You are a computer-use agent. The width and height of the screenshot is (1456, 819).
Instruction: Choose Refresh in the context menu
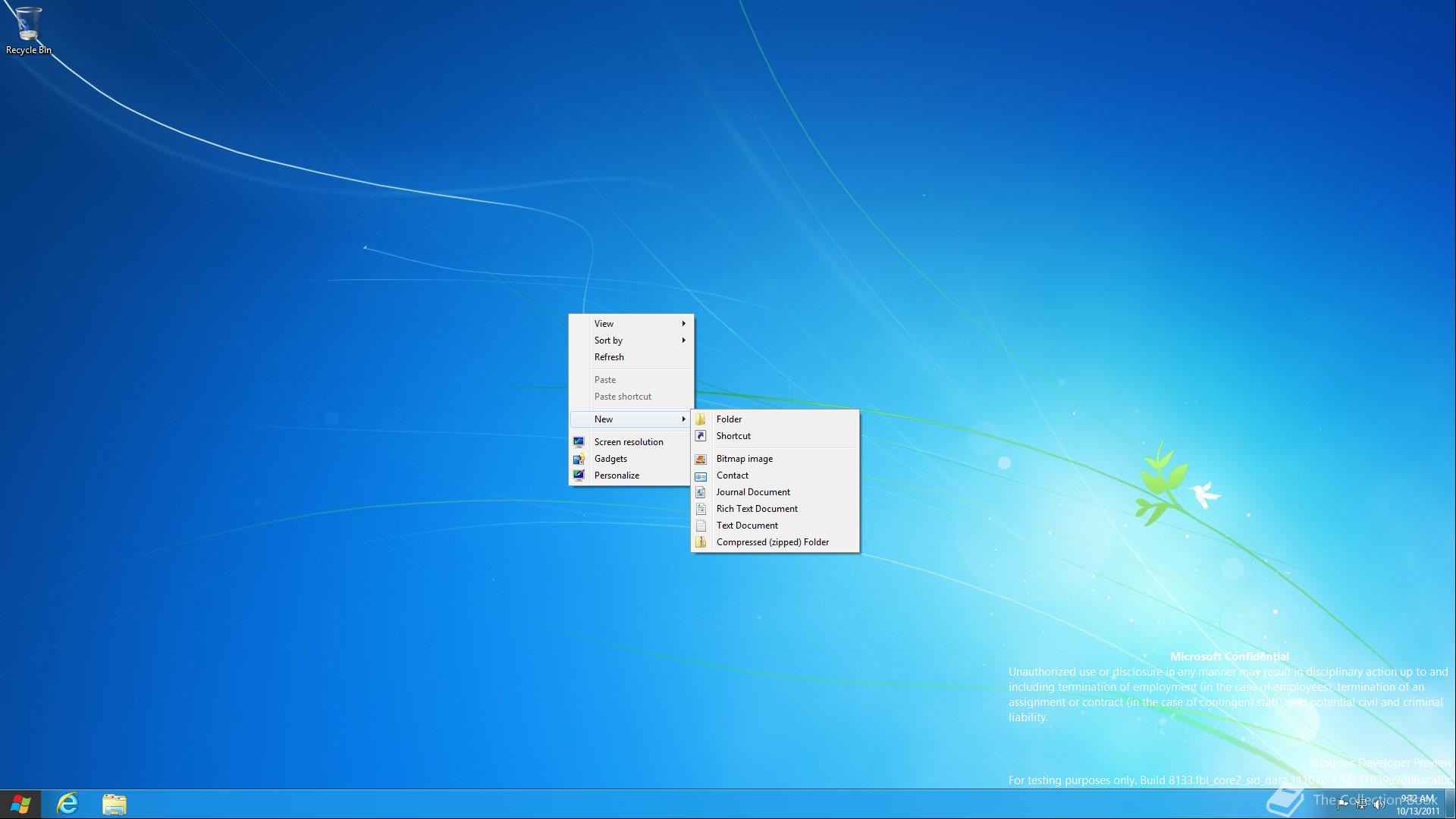[631, 357]
